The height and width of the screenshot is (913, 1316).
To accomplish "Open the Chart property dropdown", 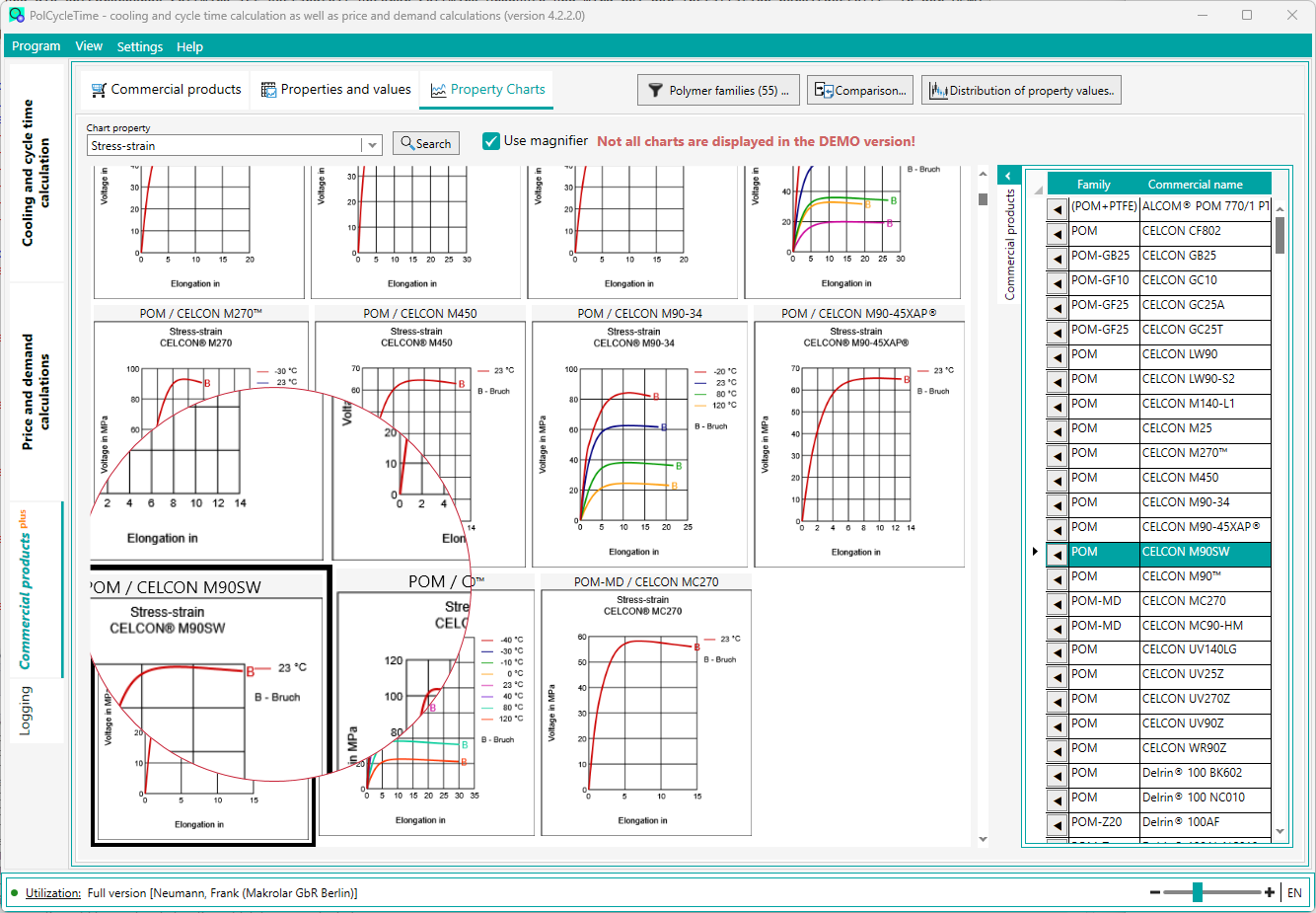I will (x=372, y=145).
